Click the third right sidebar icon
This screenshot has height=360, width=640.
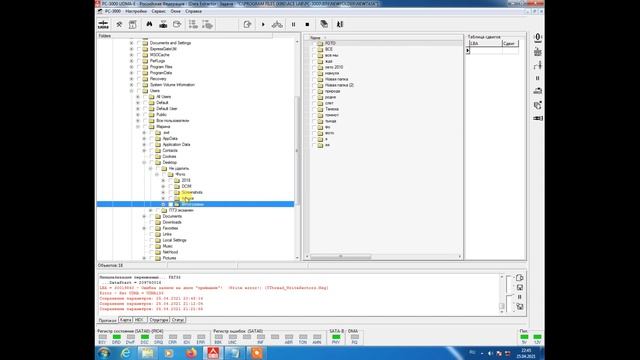(538, 65)
